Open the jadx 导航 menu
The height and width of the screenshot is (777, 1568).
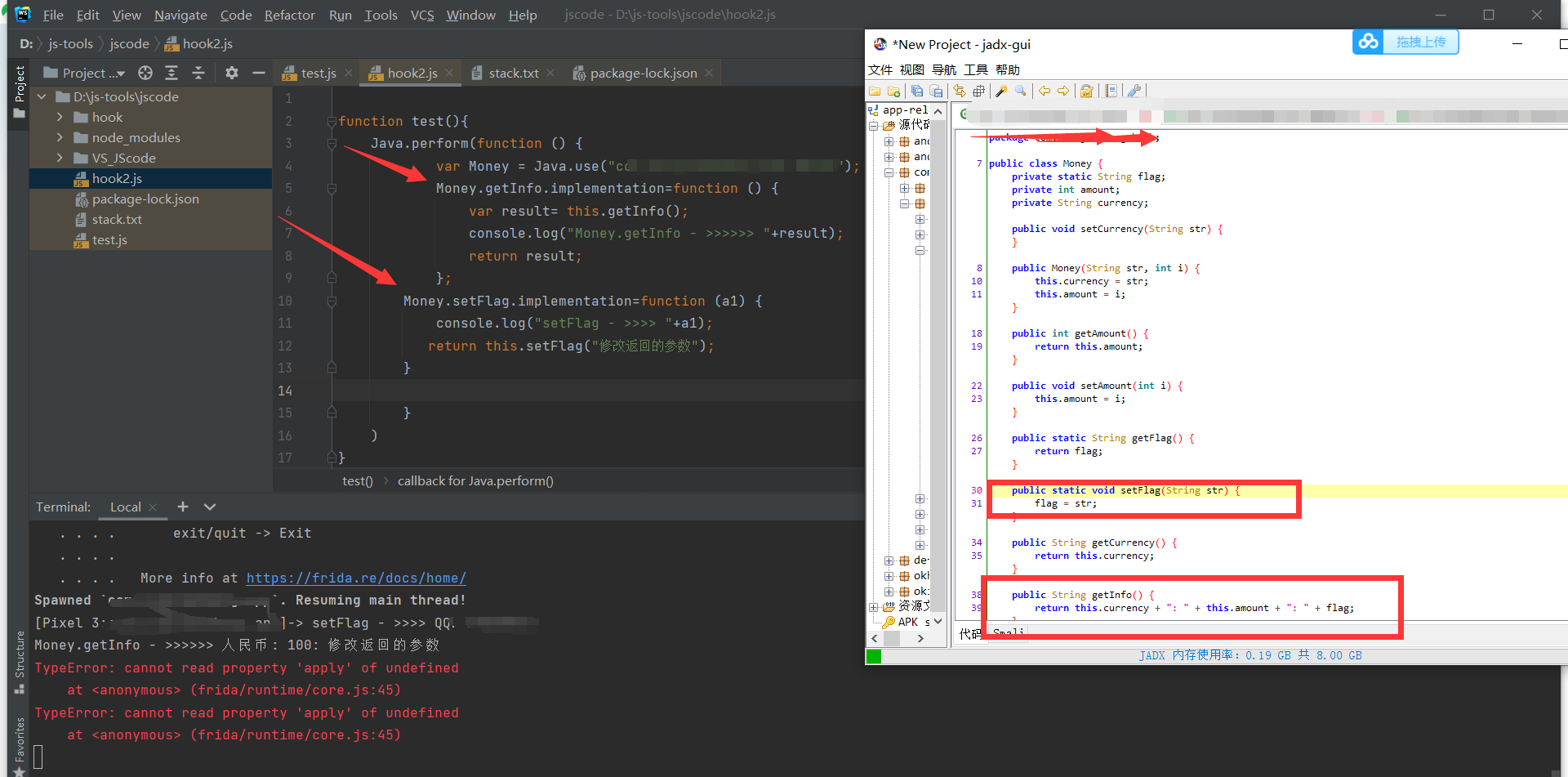click(944, 69)
